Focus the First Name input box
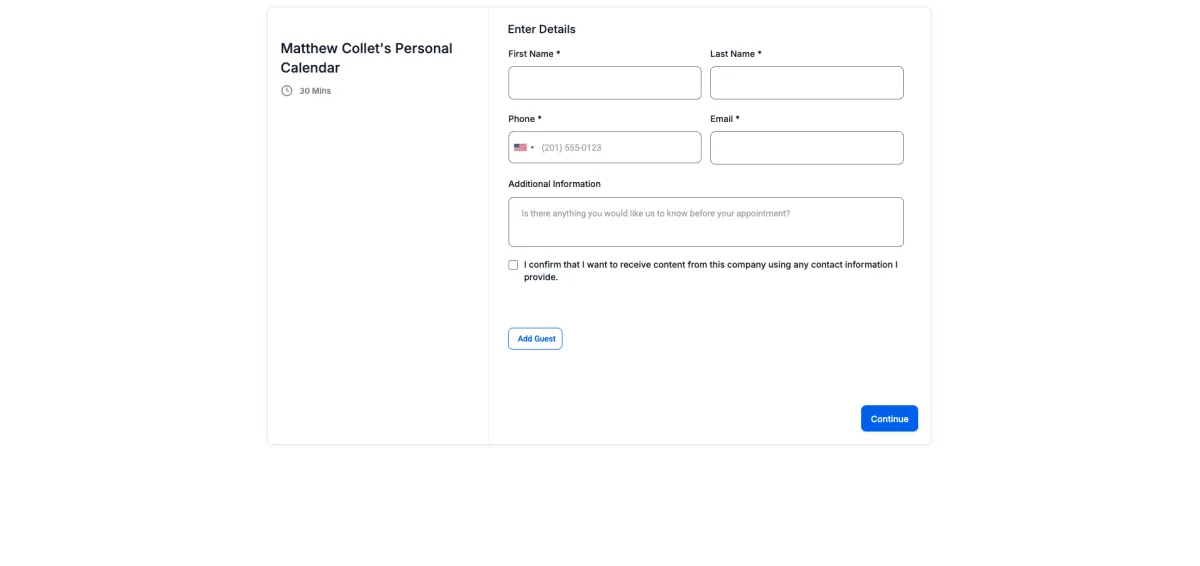Viewport: 1200px width, 566px height. (605, 83)
